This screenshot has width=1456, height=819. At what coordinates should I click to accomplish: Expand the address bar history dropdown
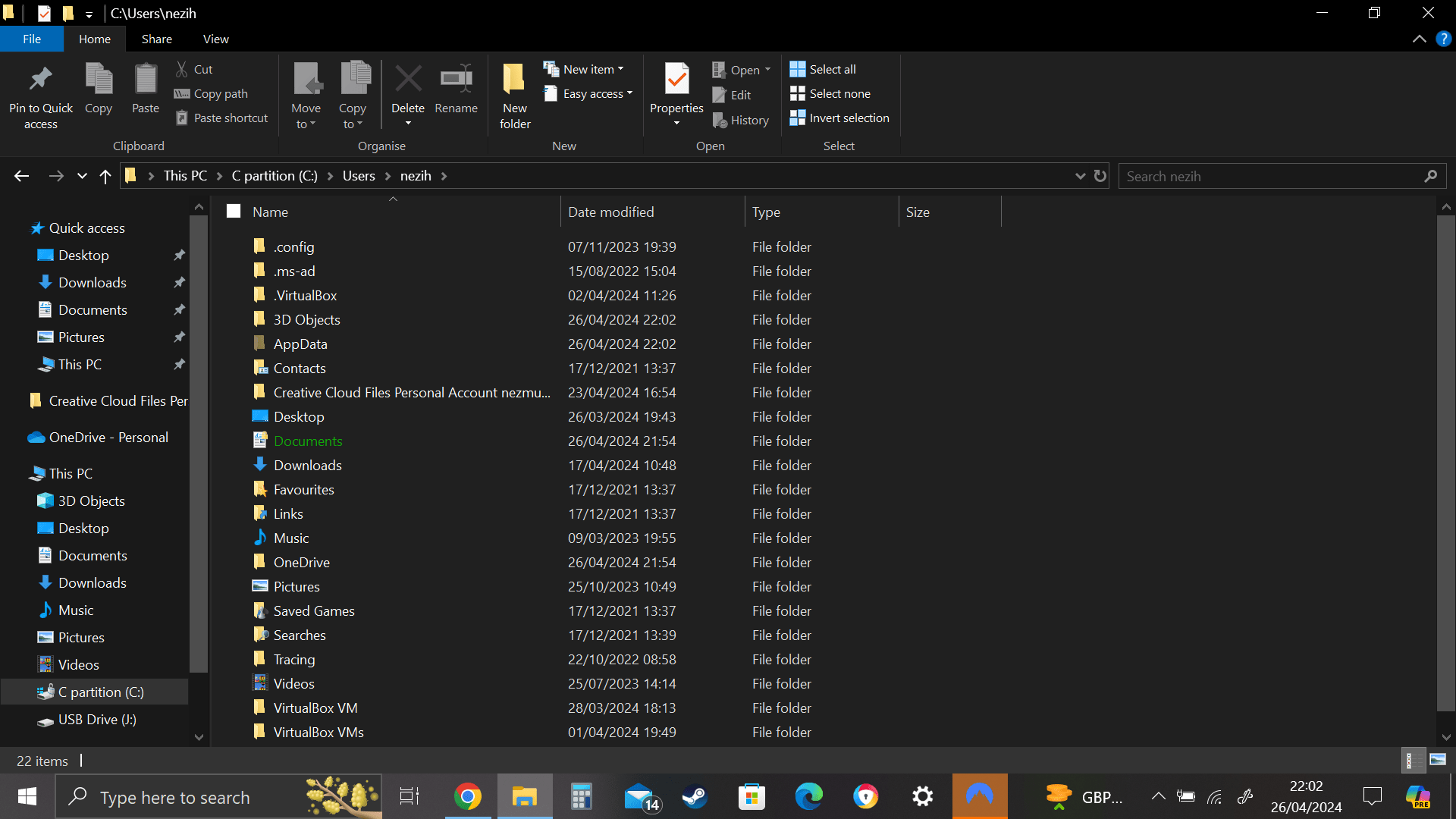click(x=1080, y=176)
